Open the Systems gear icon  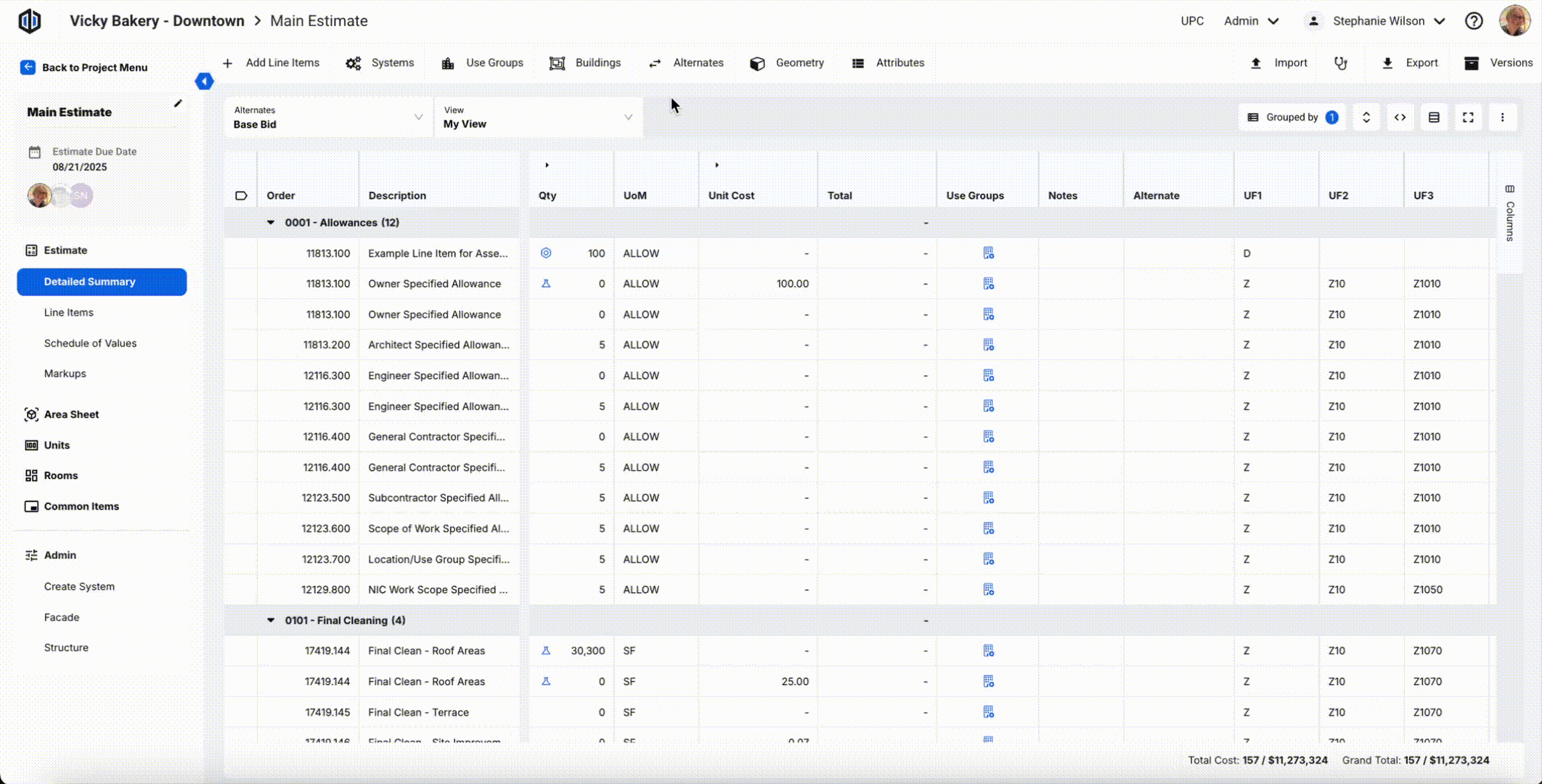(x=354, y=63)
